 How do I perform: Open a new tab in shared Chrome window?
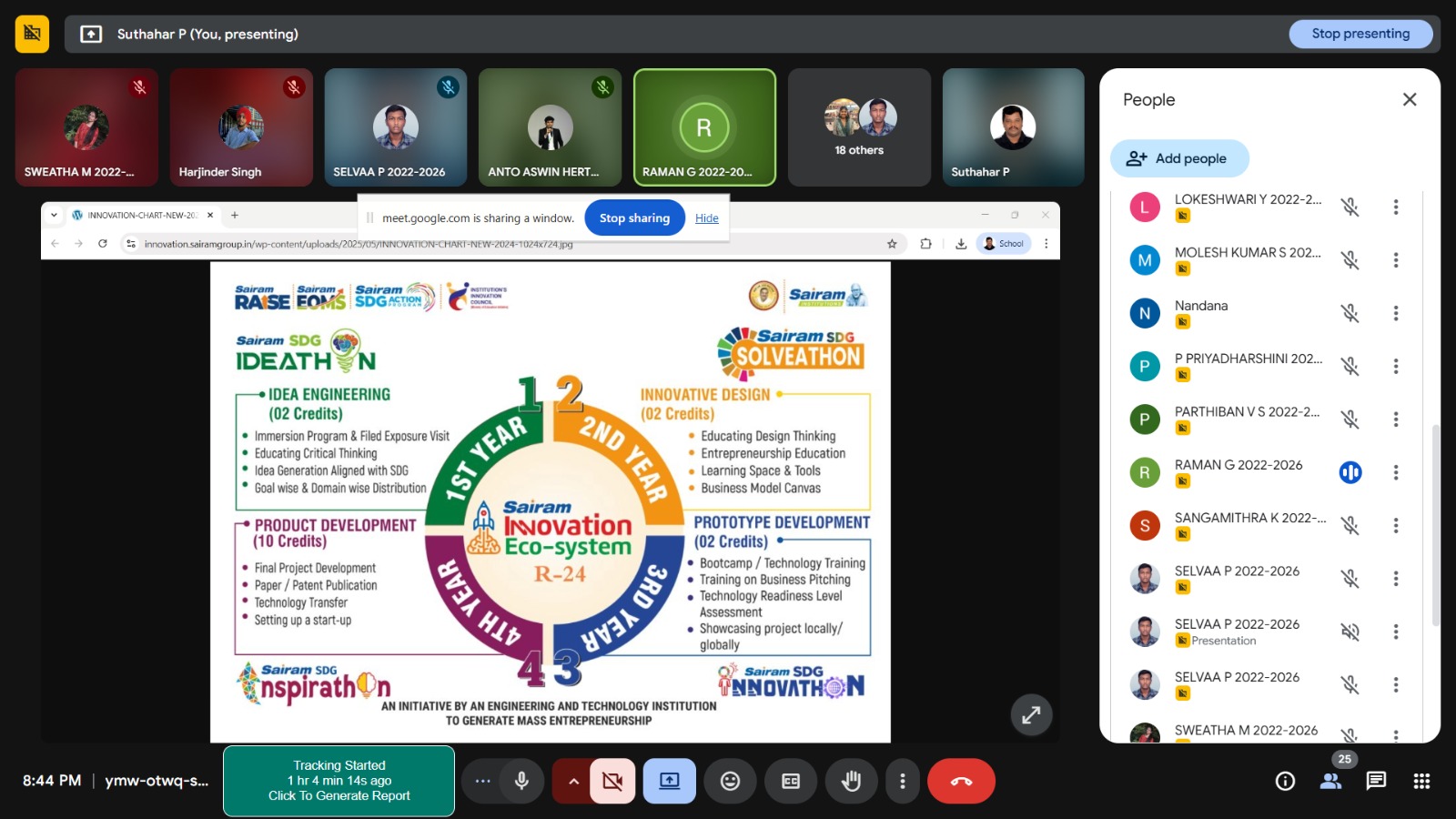pyautogui.click(x=235, y=216)
